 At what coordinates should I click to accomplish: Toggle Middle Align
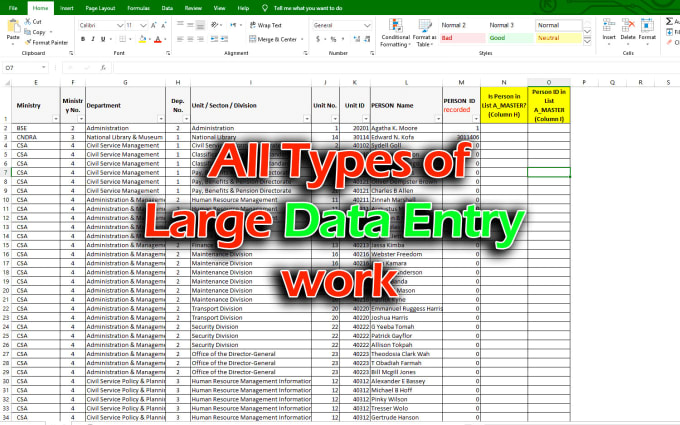[190, 25]
